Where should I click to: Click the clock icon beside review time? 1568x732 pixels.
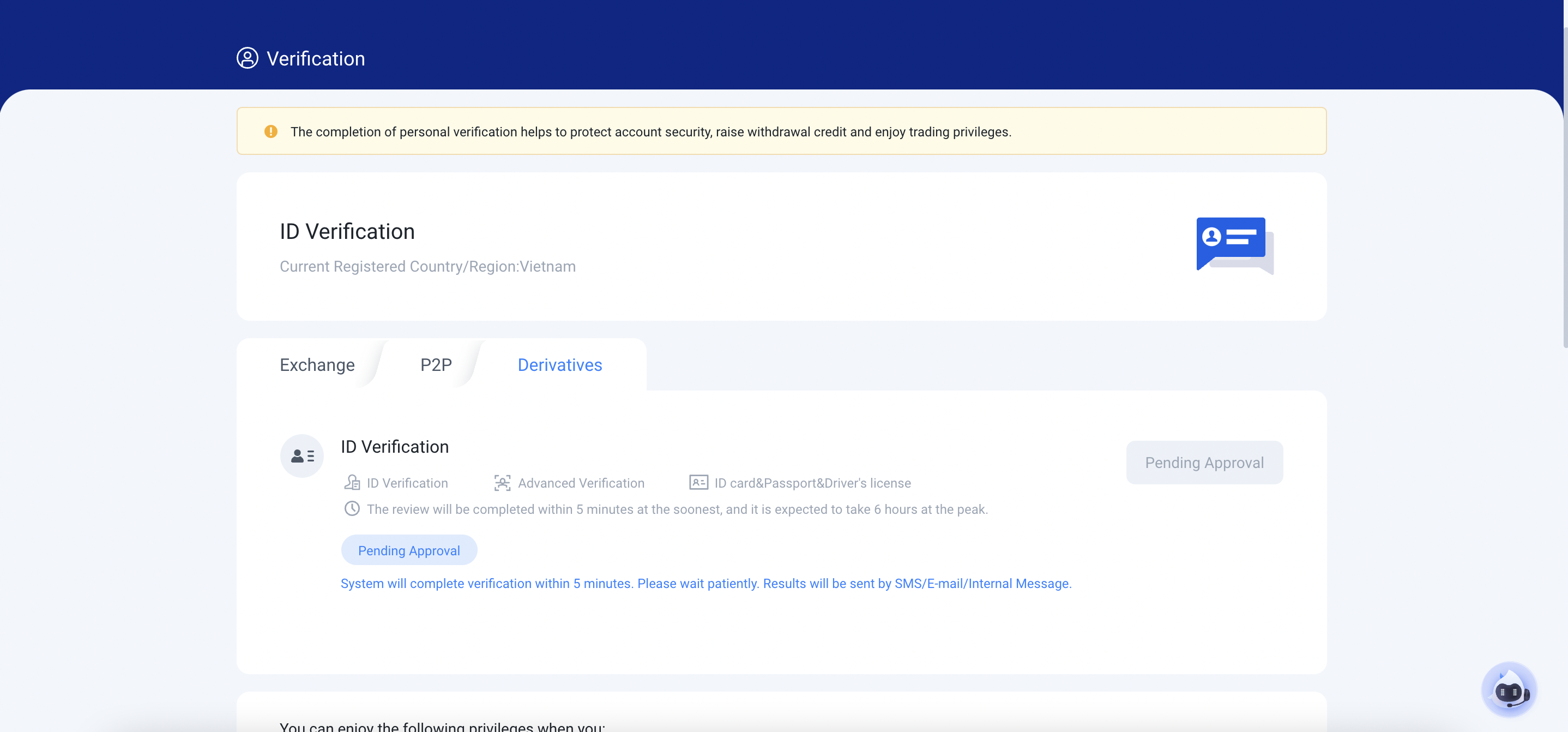click(x=352, y=509)
